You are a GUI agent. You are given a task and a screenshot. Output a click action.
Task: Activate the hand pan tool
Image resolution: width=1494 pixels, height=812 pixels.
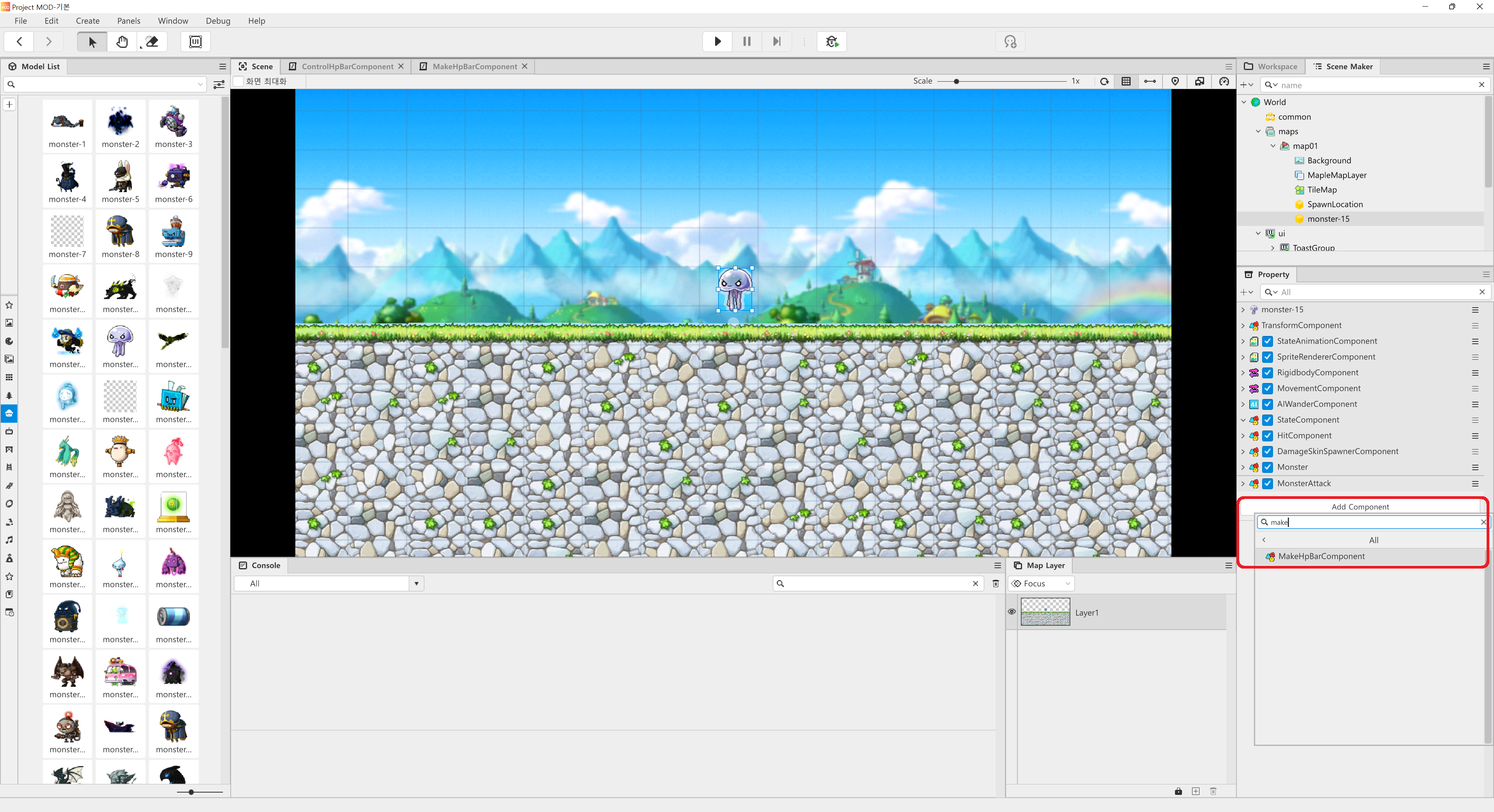point(122,42)
